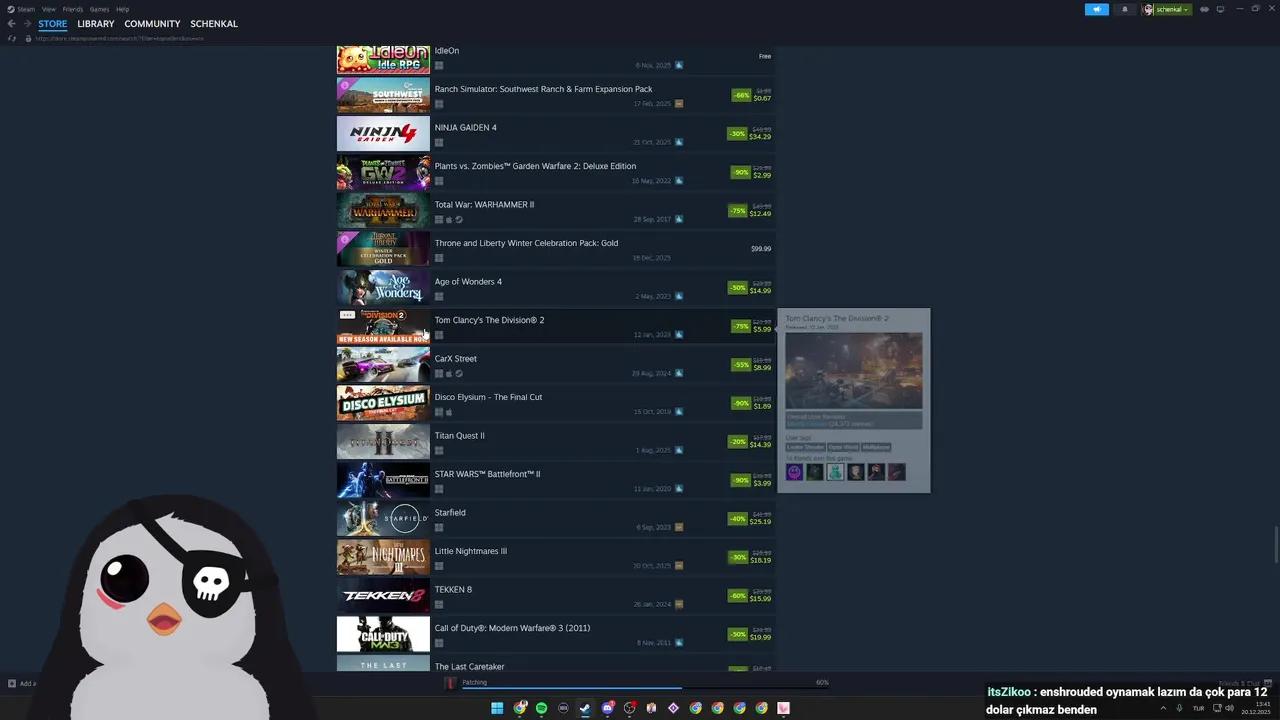
Task: Switch to the LIBRARY tab
Action: pos(96,24)
